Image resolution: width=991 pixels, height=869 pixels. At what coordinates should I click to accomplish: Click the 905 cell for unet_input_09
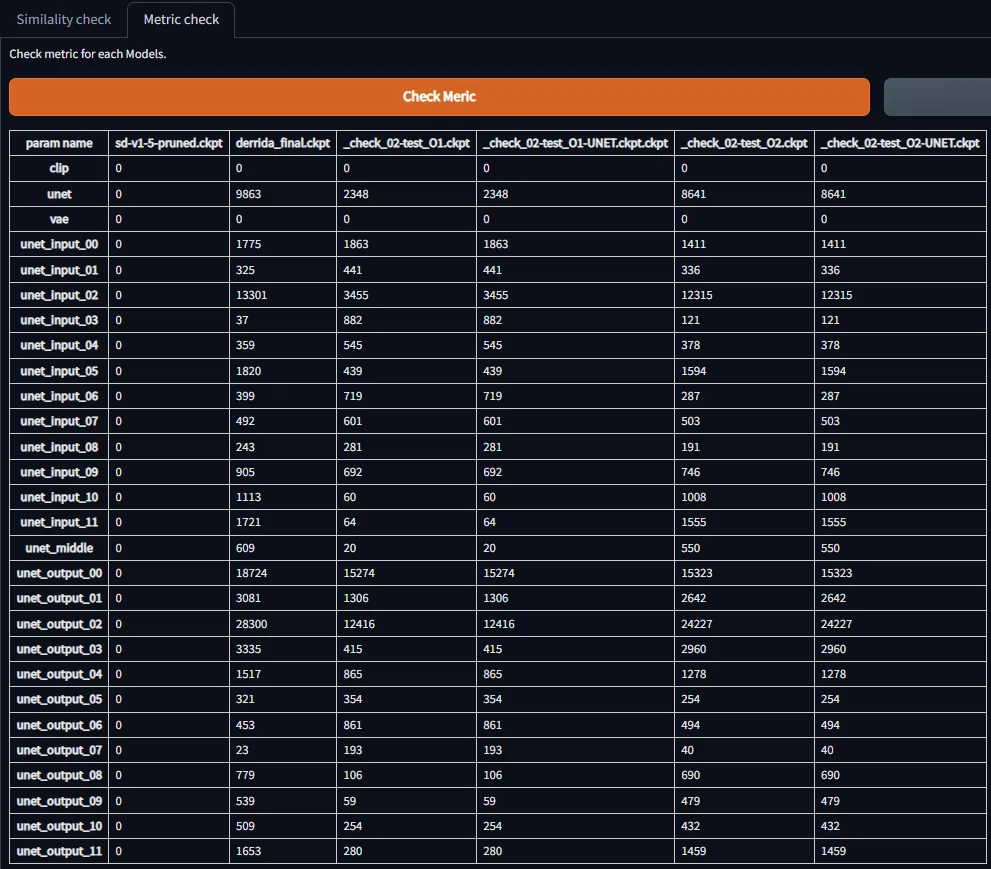tap(283, 472)
